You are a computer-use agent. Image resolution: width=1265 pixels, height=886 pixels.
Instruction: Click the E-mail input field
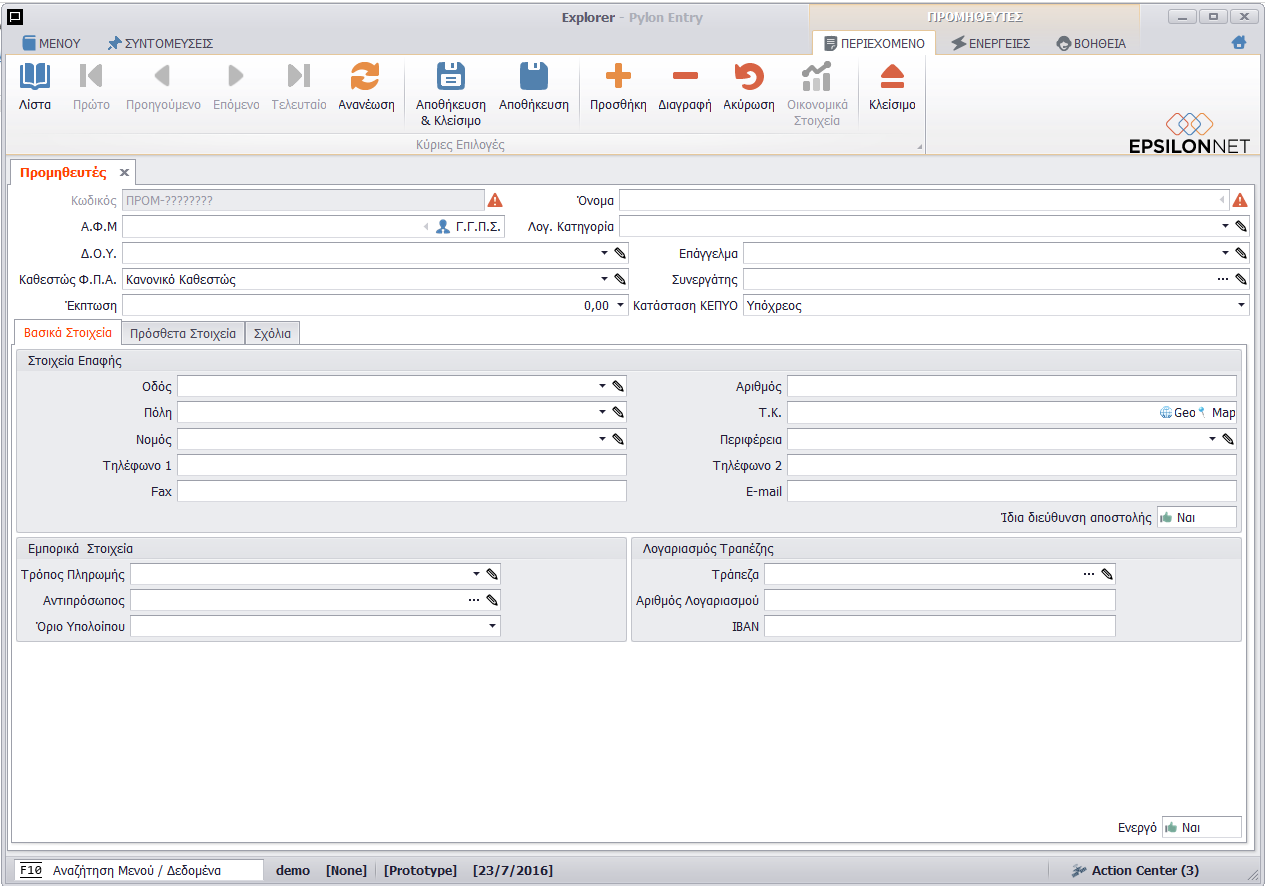pos(1012,490)
